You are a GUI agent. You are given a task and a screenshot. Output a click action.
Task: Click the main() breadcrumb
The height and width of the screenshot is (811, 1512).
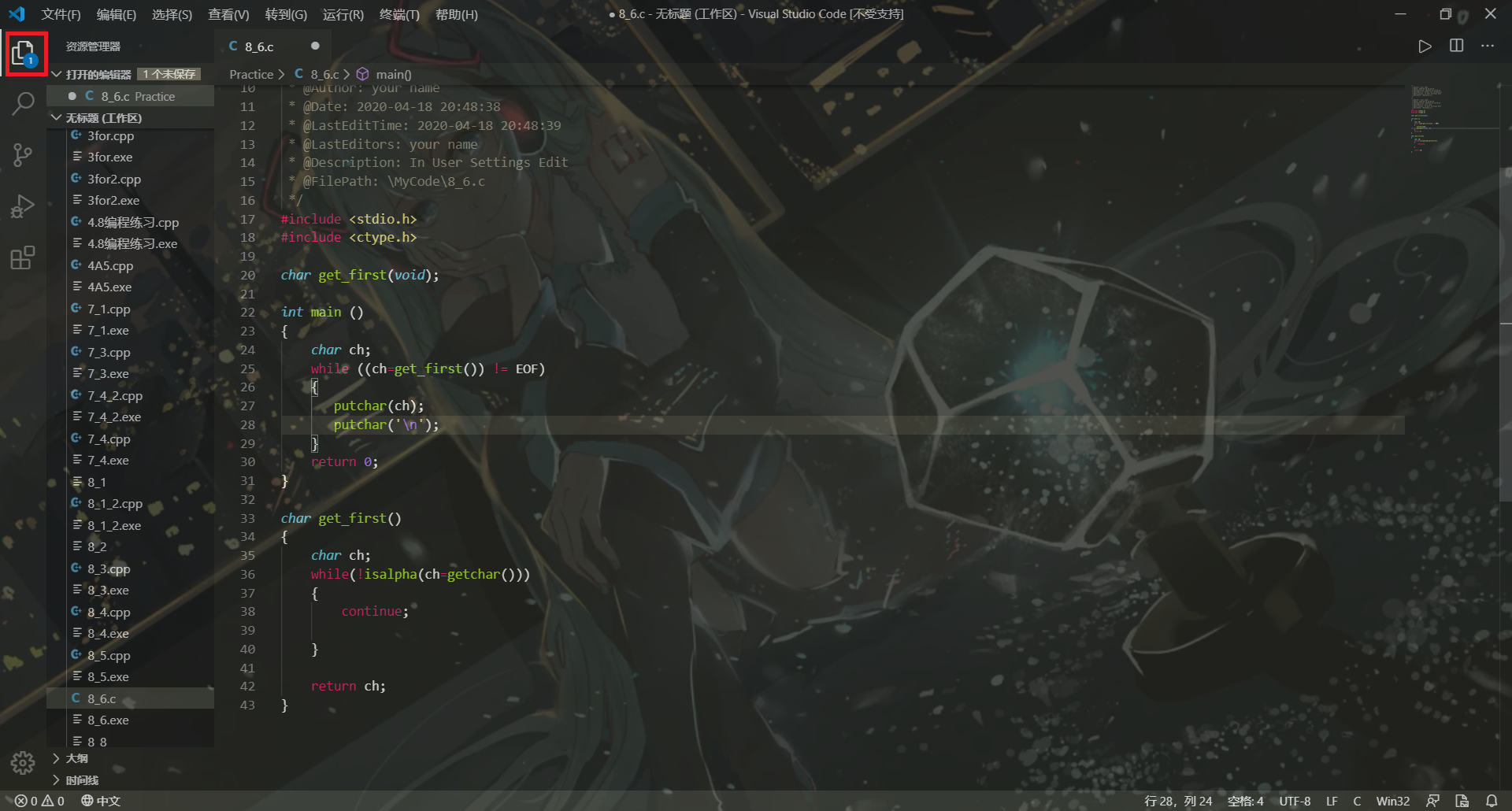tap(394, 74)
